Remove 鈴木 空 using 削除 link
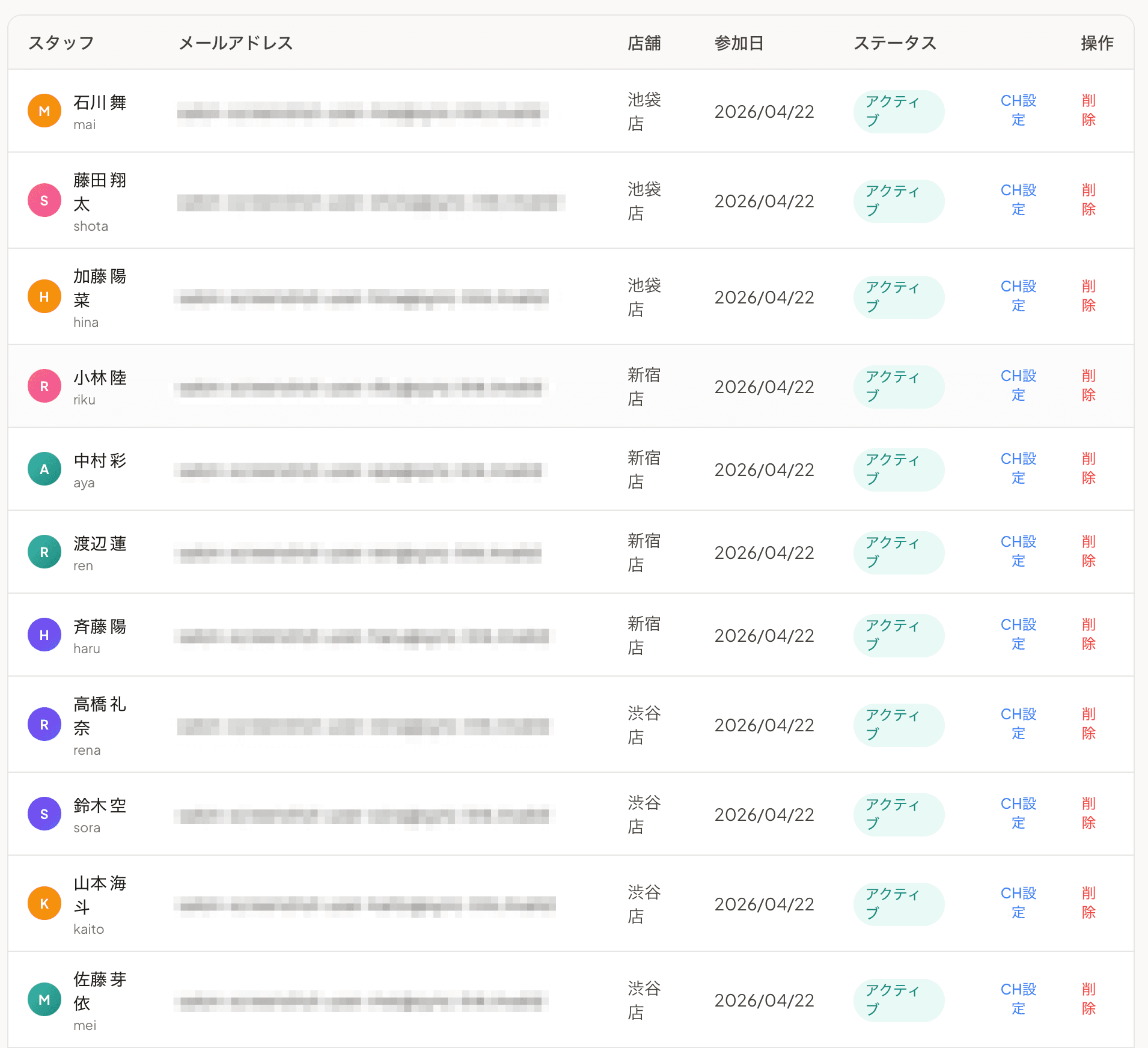The image size is (1148, 1048). pos(1088,814)
